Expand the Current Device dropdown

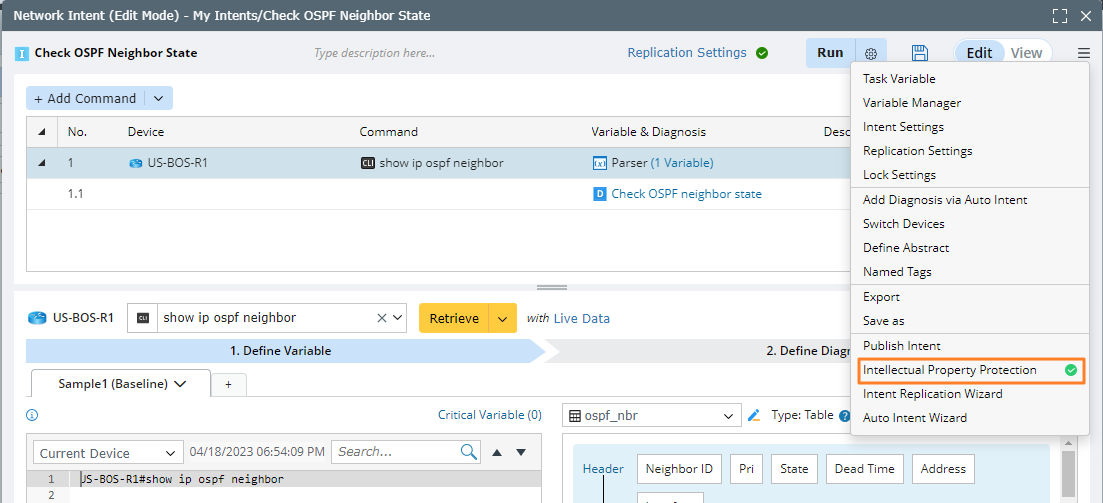pos(108,453)
